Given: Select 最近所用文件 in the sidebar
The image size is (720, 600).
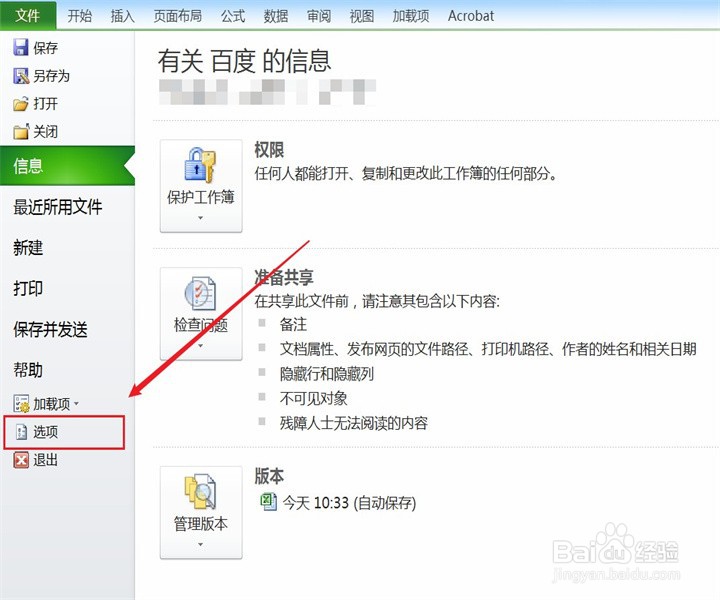Looking at the screenshot, I should tap(58, 207).
